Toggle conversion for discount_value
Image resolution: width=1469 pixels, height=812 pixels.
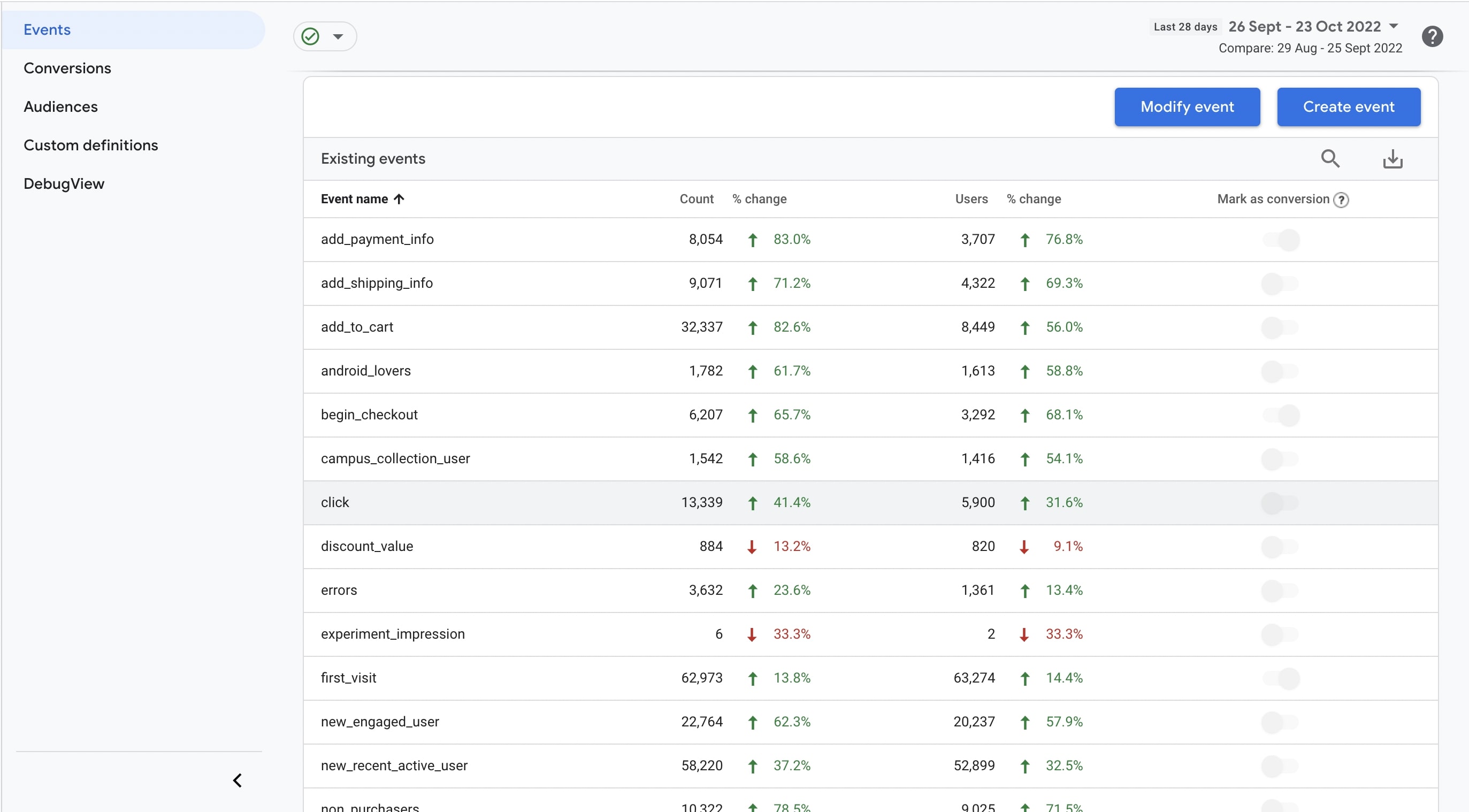click(1281, 547)
